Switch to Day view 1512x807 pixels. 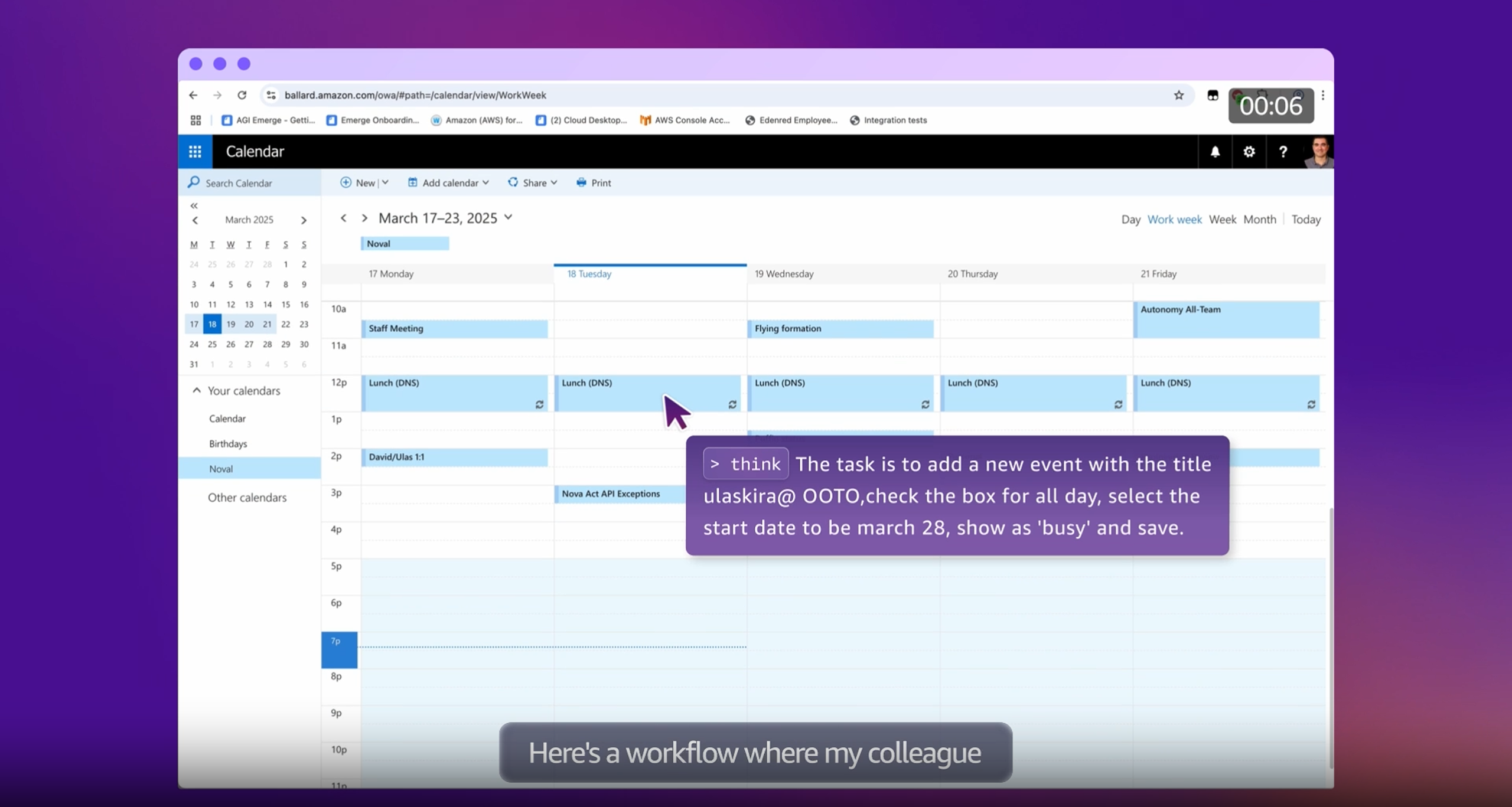[x=1130, y=220]
